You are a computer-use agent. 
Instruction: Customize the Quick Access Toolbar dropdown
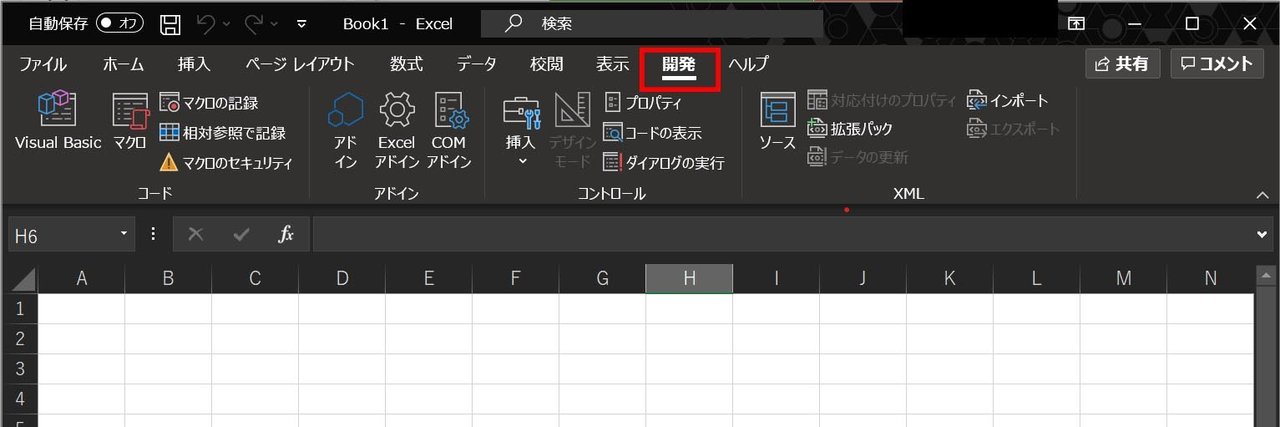[302, 23]
